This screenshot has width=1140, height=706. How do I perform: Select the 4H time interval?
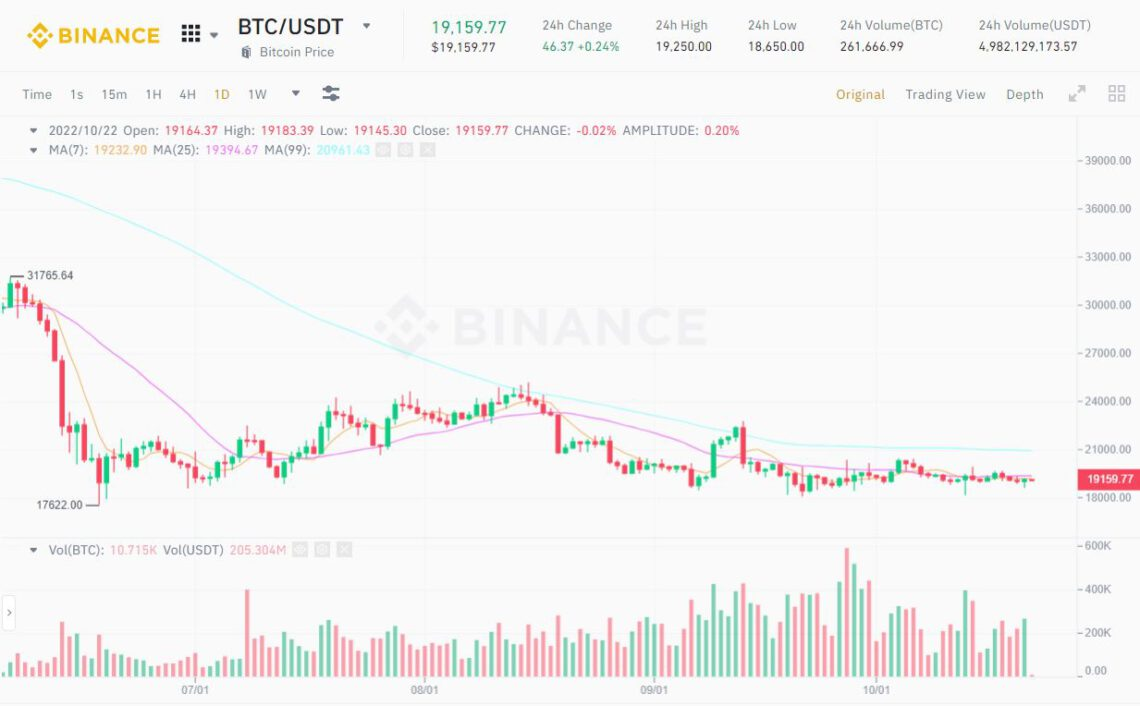coord(187,94)
